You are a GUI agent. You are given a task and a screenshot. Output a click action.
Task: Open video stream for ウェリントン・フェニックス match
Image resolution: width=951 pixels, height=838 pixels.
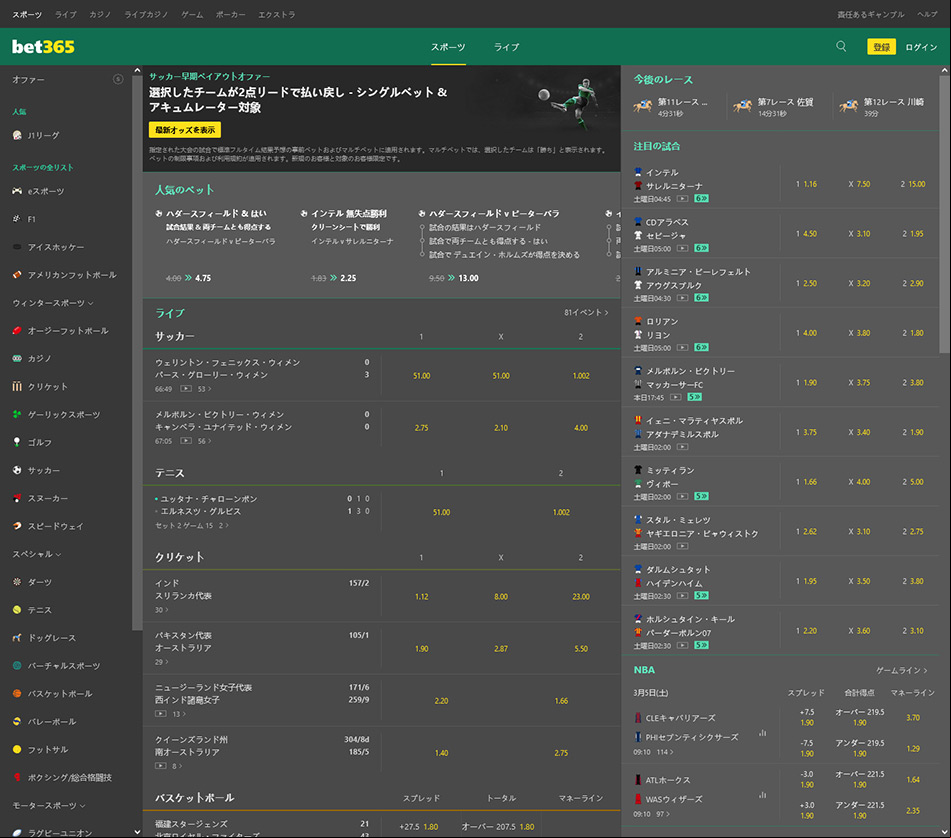[186, 389]
